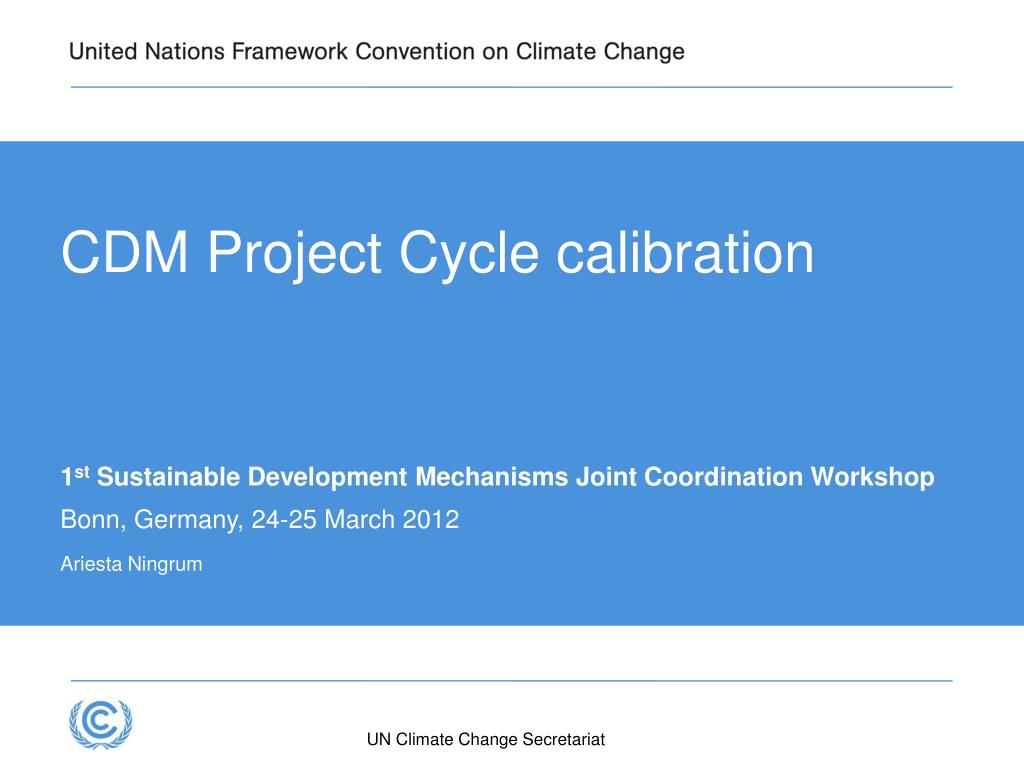Select the author name 'Ariesta Ningrum'
This screenshot has height=768, width=1024.
[131, 564]
